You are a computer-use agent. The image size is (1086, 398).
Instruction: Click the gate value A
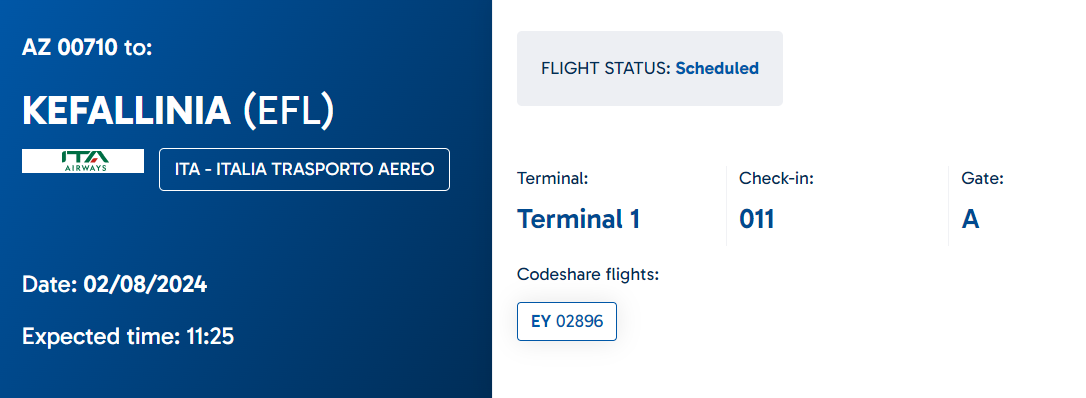pos(970,219)
